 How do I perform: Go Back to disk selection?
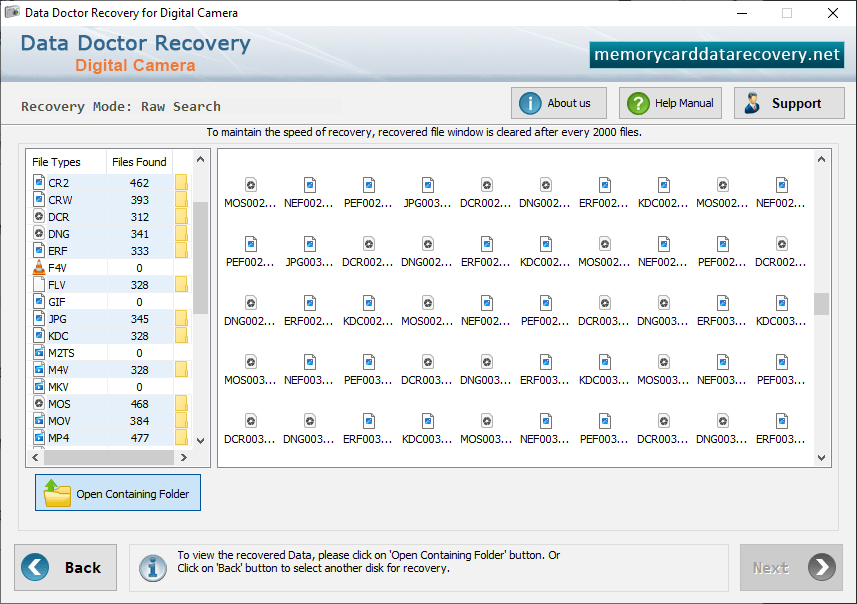(x=66, y=567)
